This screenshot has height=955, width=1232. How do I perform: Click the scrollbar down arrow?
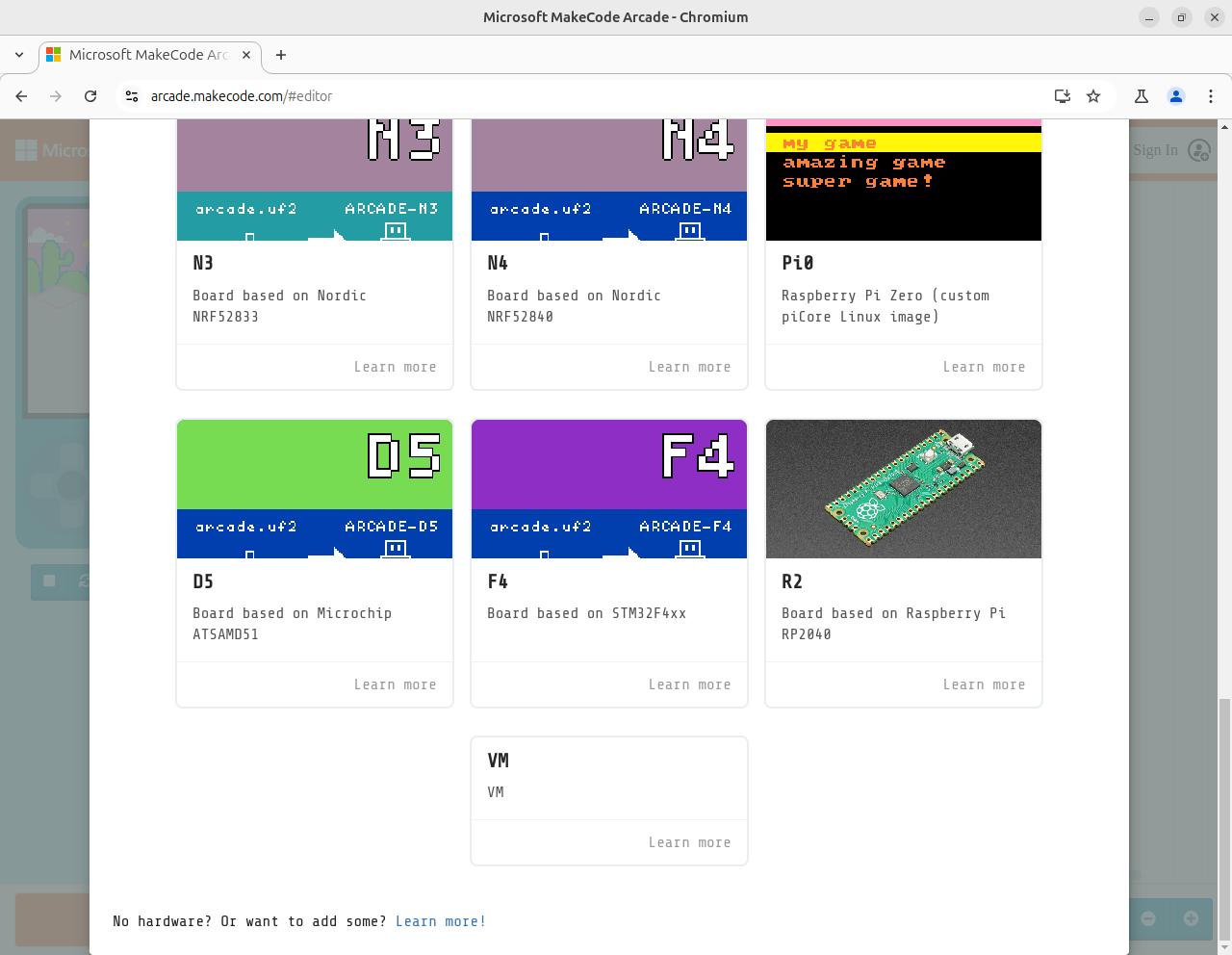tap(1224, 947)
